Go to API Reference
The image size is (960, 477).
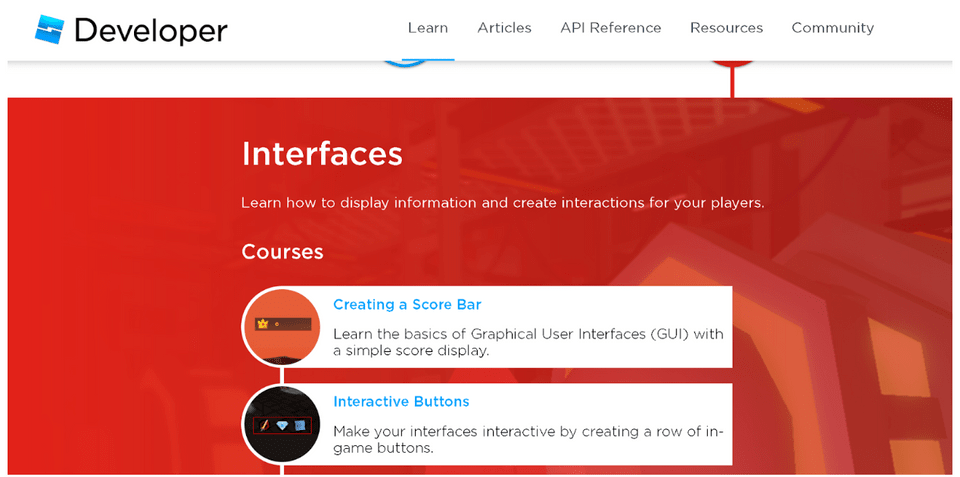pyautogui.click(x=610, y=28)
